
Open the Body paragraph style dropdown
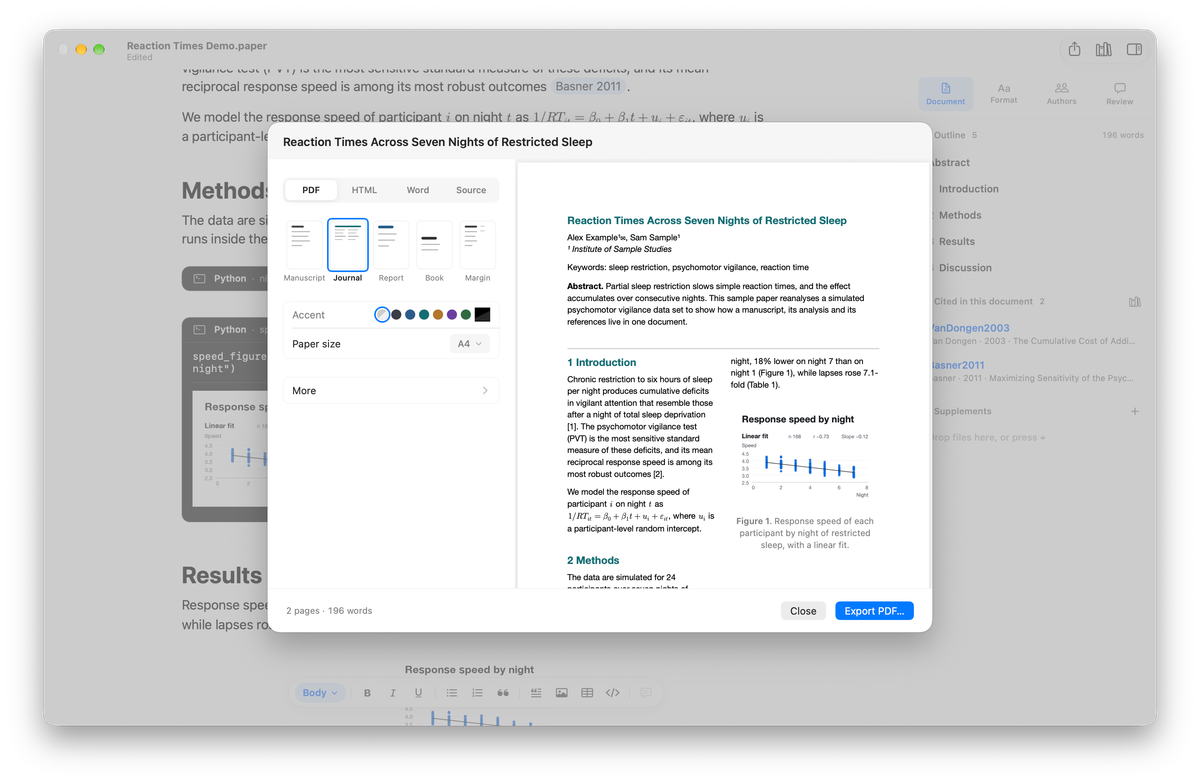pyautogui.click(x=321, y=692)
